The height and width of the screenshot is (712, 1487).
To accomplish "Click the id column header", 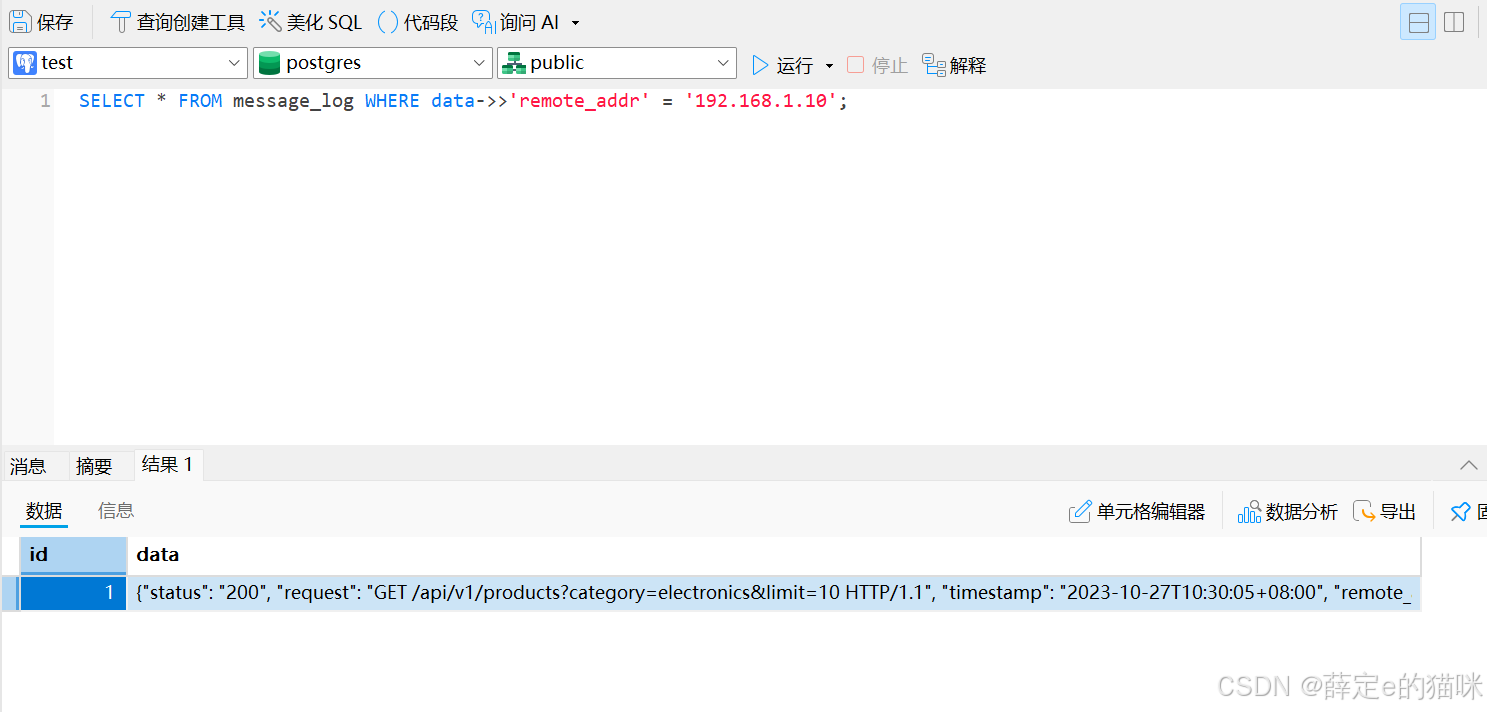I will coord(73,555).
